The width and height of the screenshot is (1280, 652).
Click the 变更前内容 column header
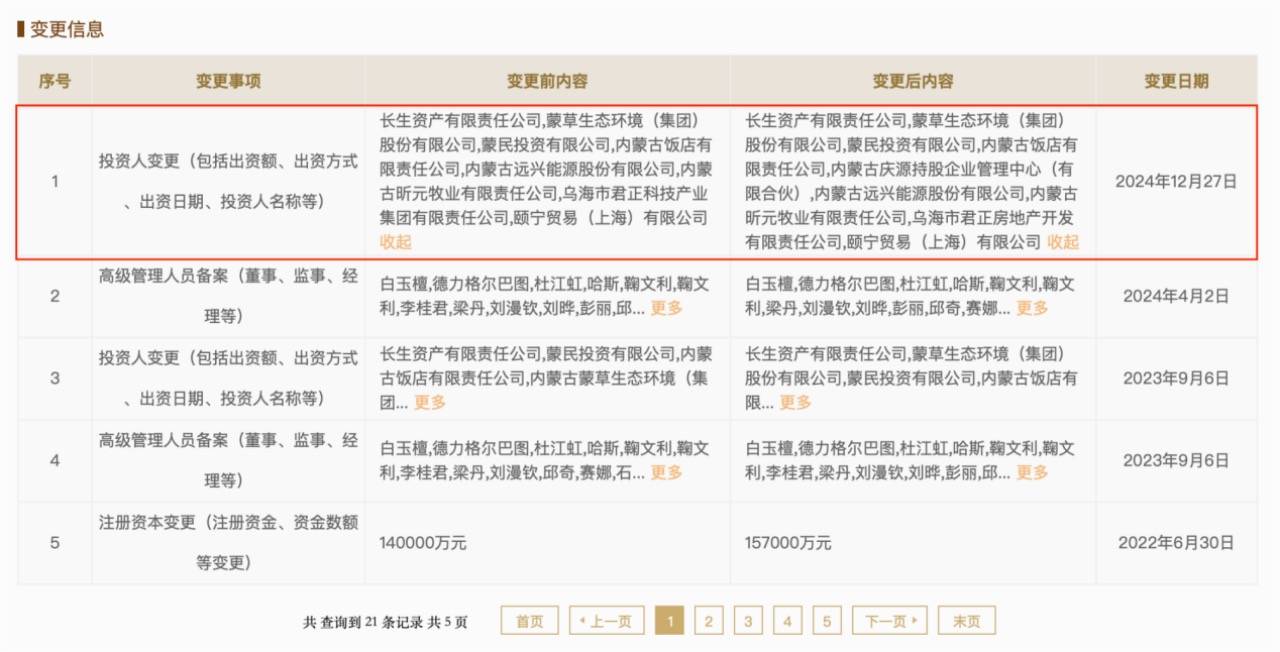point(547,81)
